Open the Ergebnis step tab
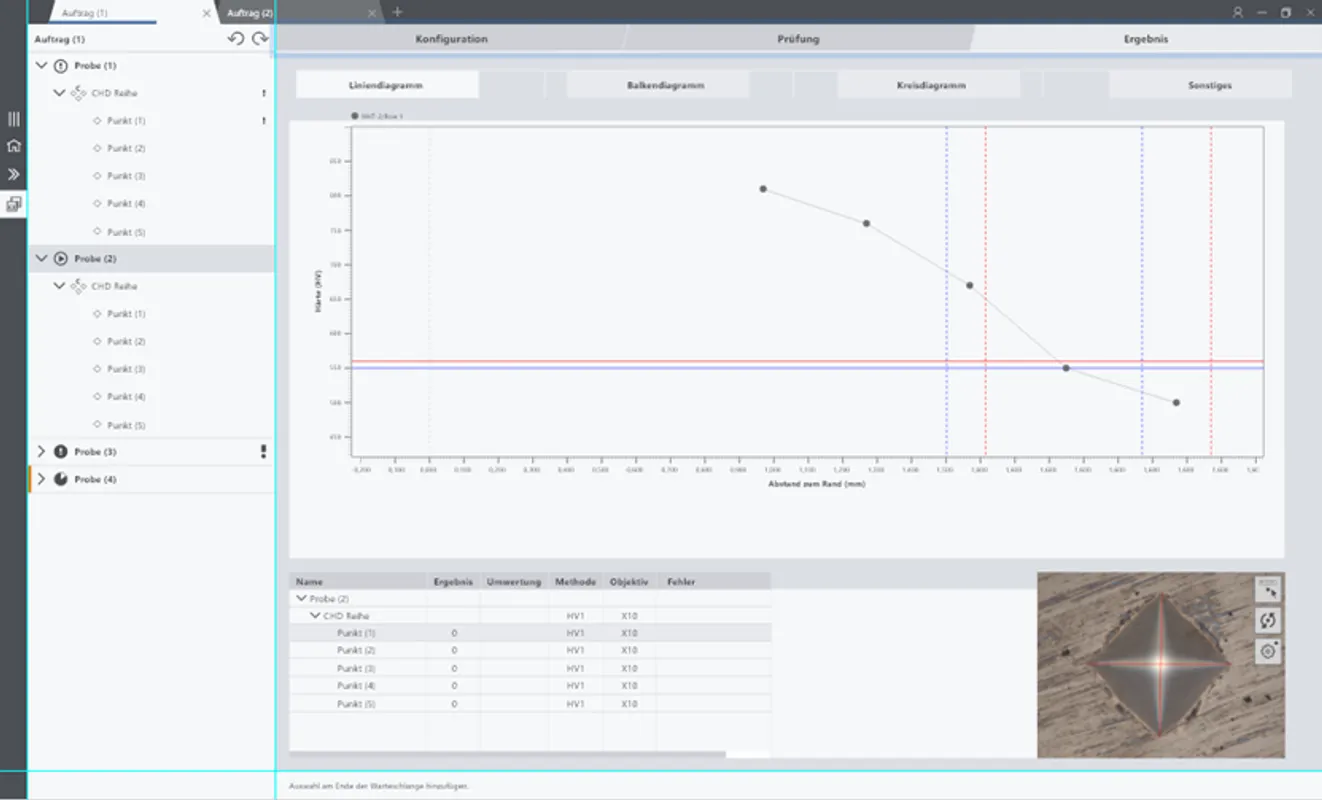Image resolution: width=1322 pixels, height=800 pixels. [1145, 39]
